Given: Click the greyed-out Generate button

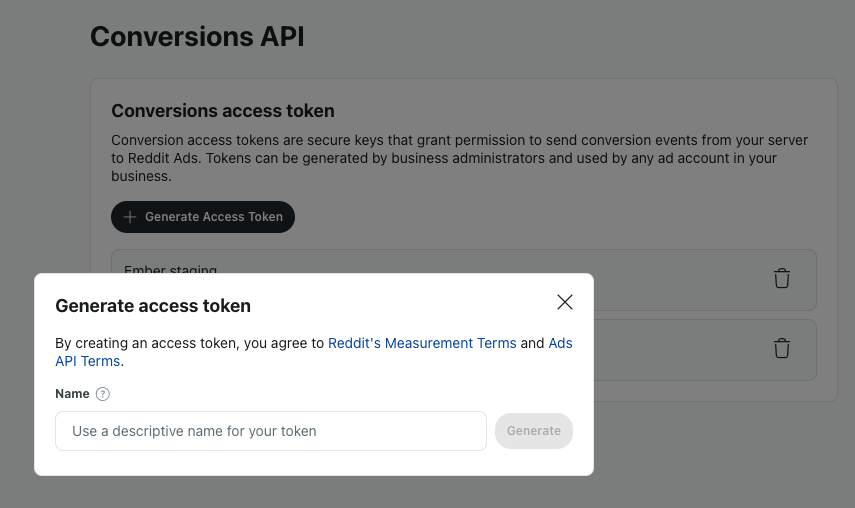Looking at the screenshot, I should click(x=534, y=431).
